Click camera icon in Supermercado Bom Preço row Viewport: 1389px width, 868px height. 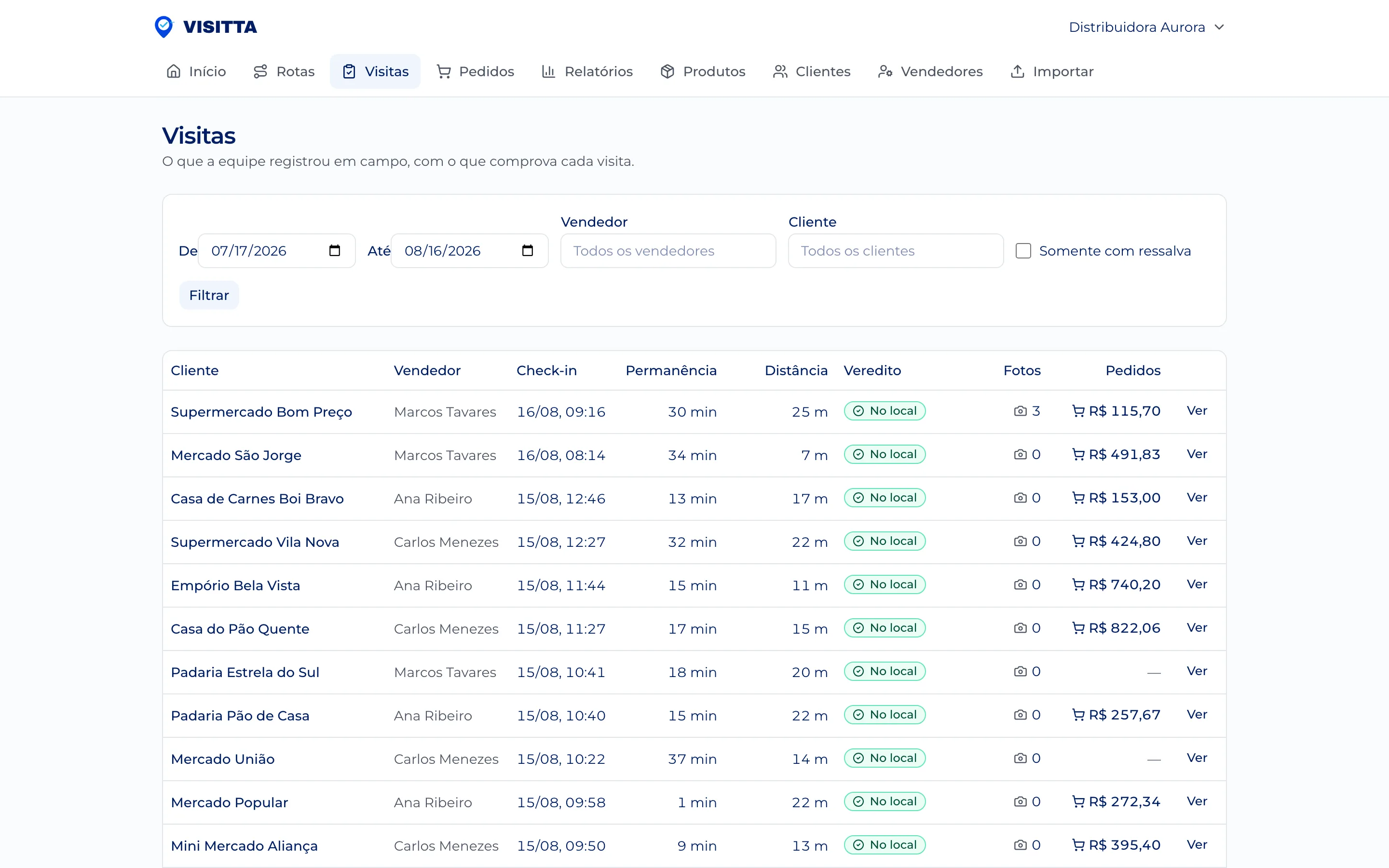[1020, 411]
